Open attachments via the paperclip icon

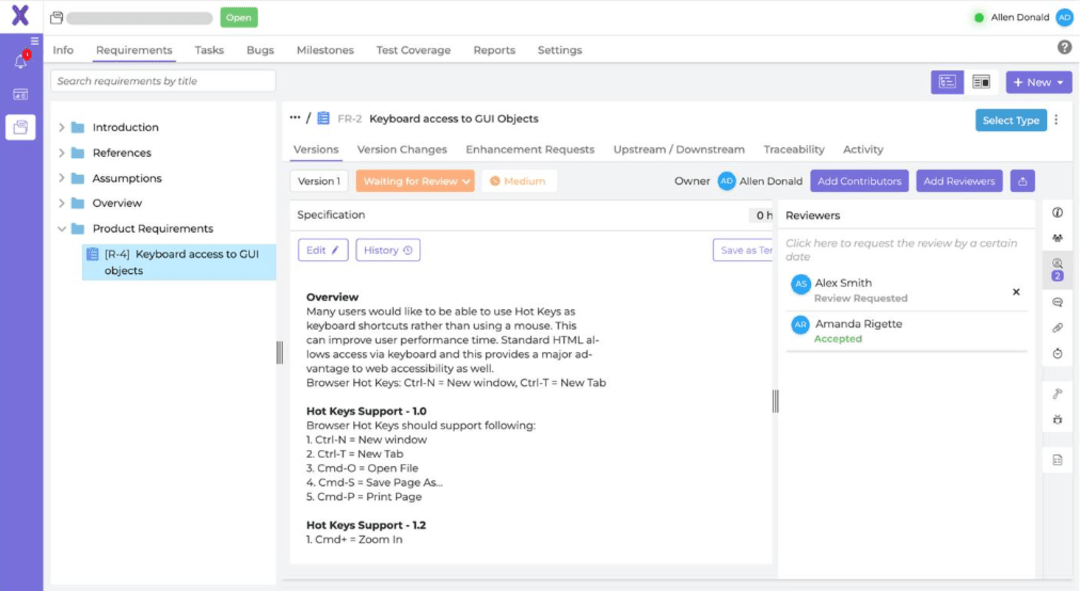click(1057, 325)
